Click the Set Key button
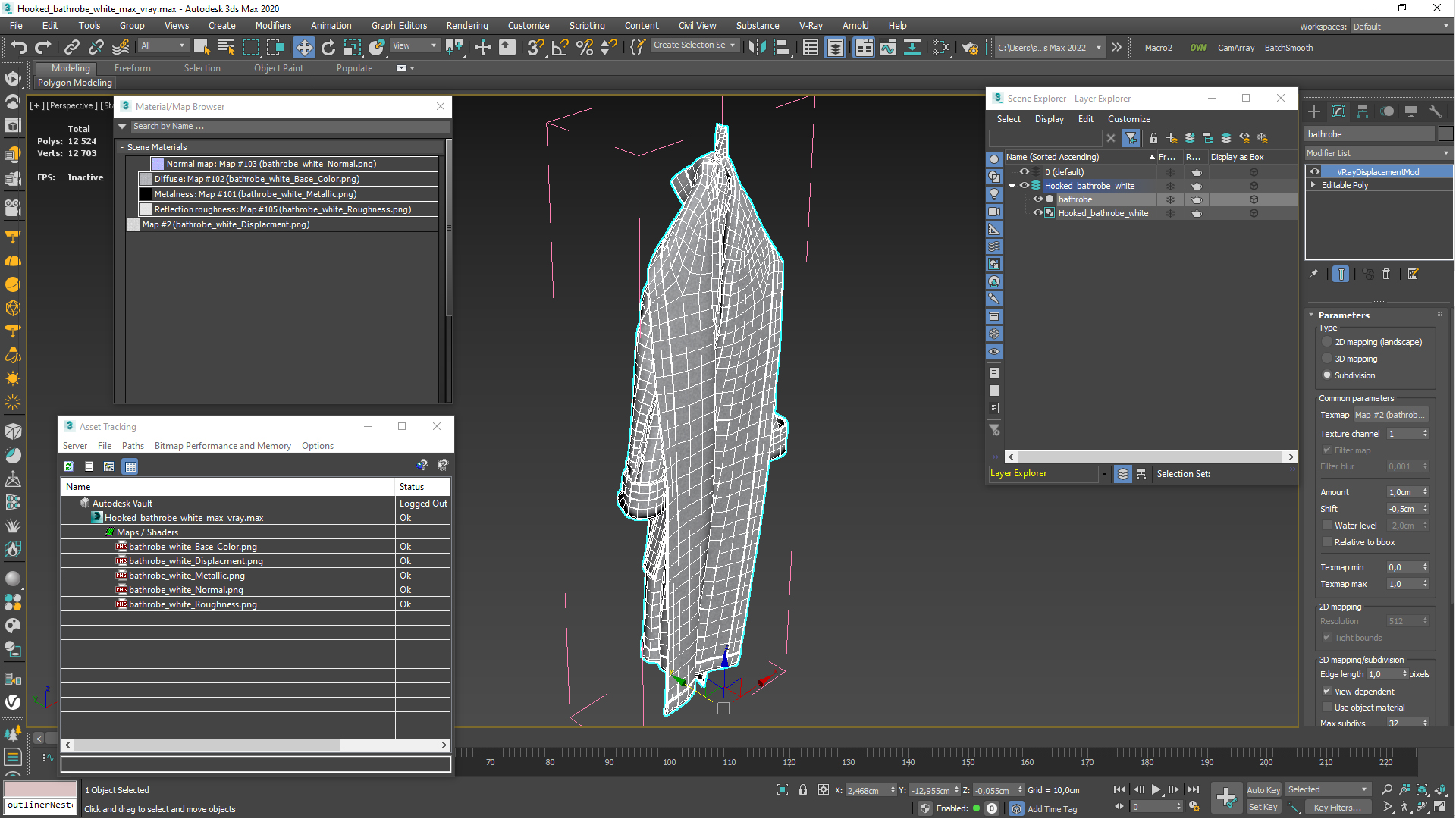Screen dimensions: 1456x819 [x=1263, y=808]
